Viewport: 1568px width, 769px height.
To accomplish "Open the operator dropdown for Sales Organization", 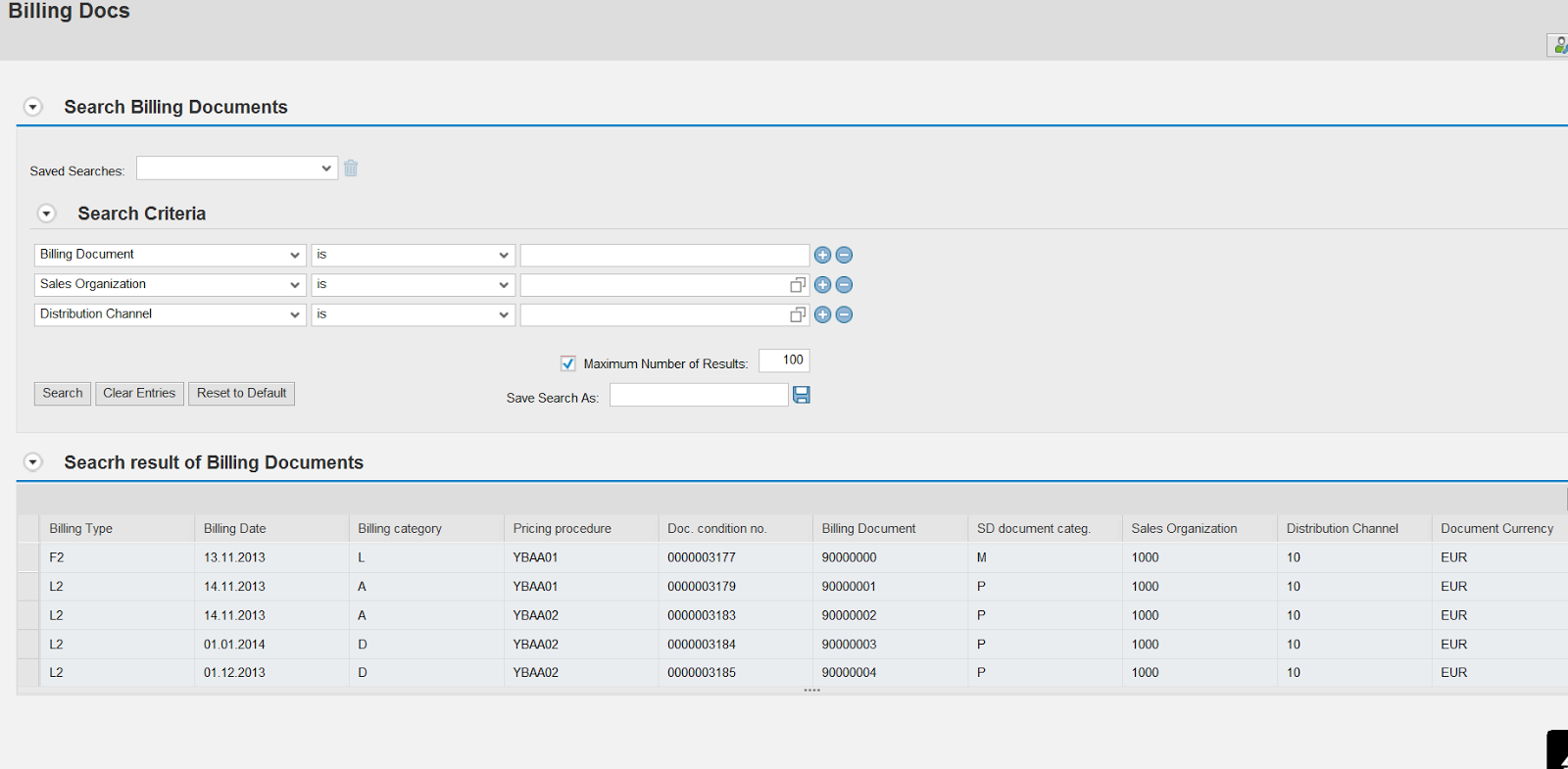I will click(x=503, y=285).
